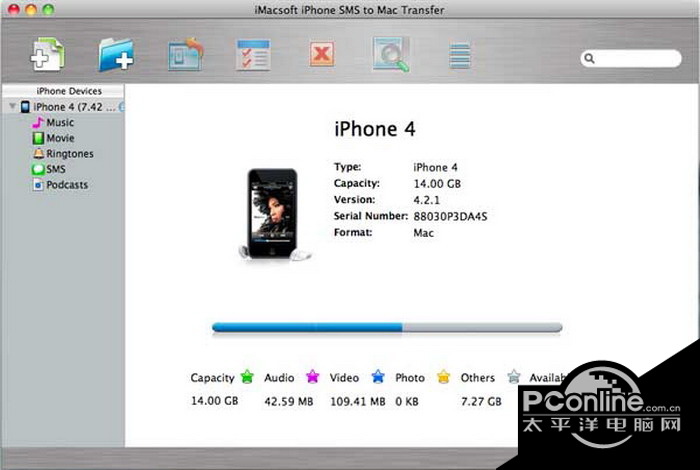Click the yellow minimize window button
The height and width of the screenshot is (470, 700).
pyautogui.click(x=31, y=9)
